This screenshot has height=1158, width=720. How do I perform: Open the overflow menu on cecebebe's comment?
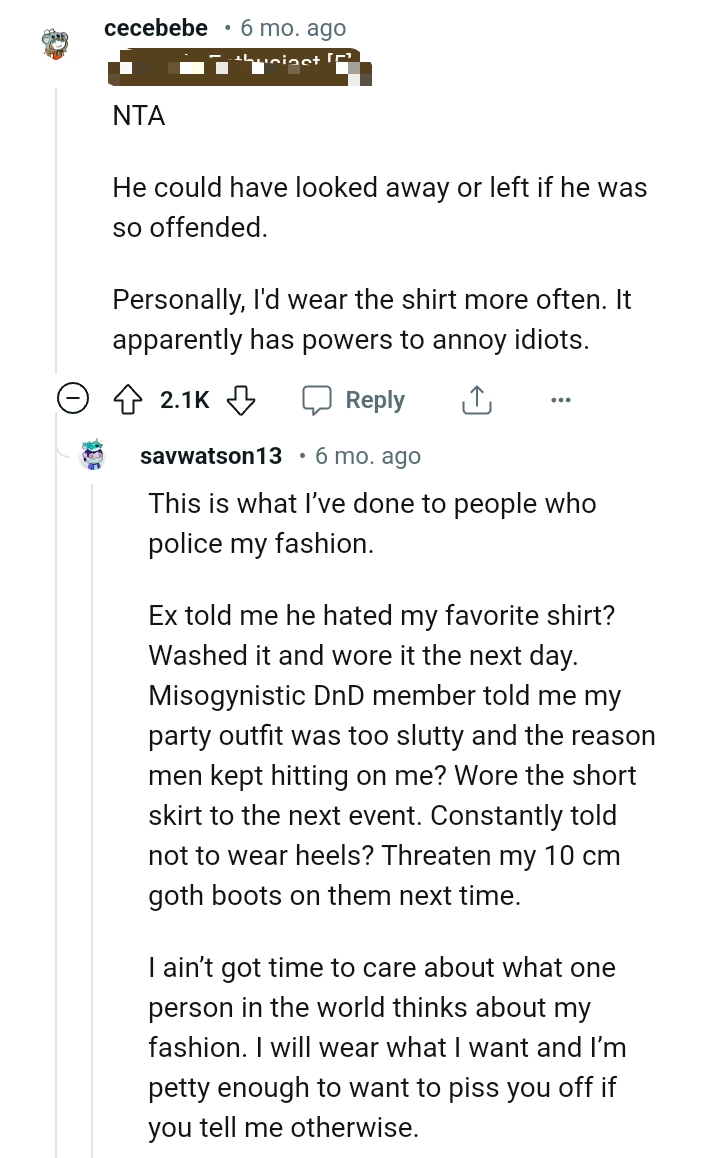[560, 399]
